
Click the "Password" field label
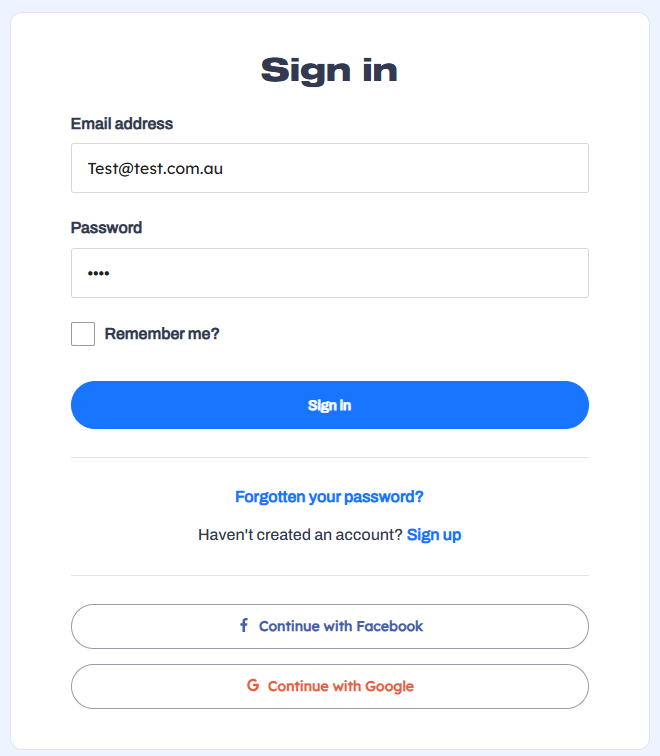pos(106,228)
